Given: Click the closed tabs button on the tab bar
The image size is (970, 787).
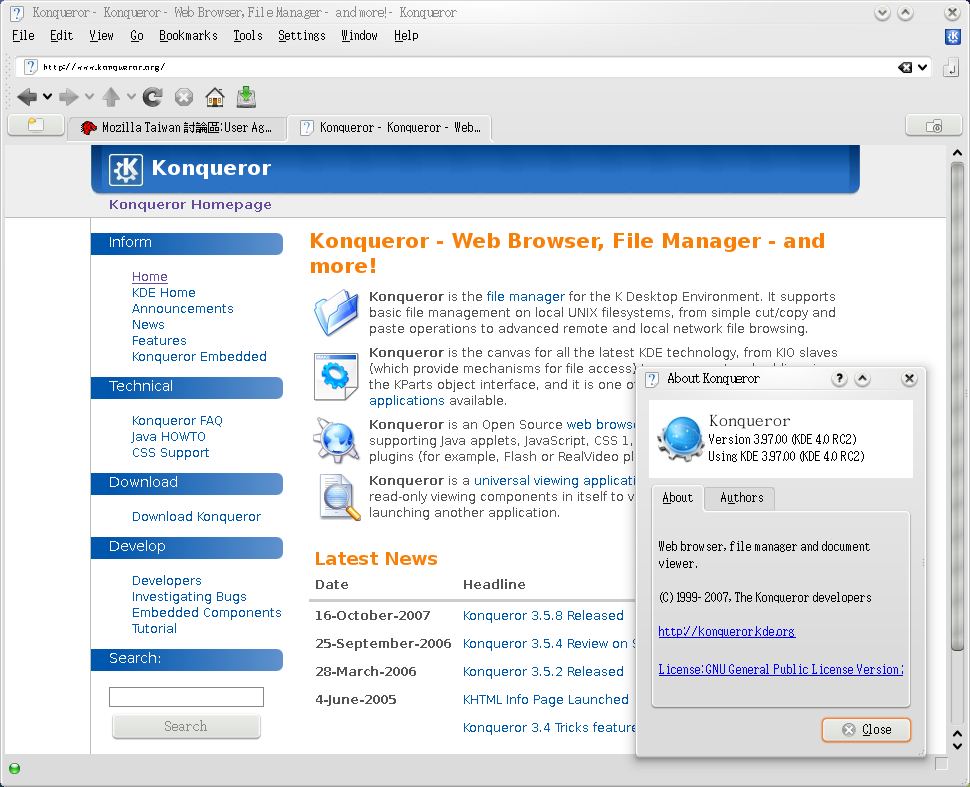Looking at the screenshot, I should point(933,126).
